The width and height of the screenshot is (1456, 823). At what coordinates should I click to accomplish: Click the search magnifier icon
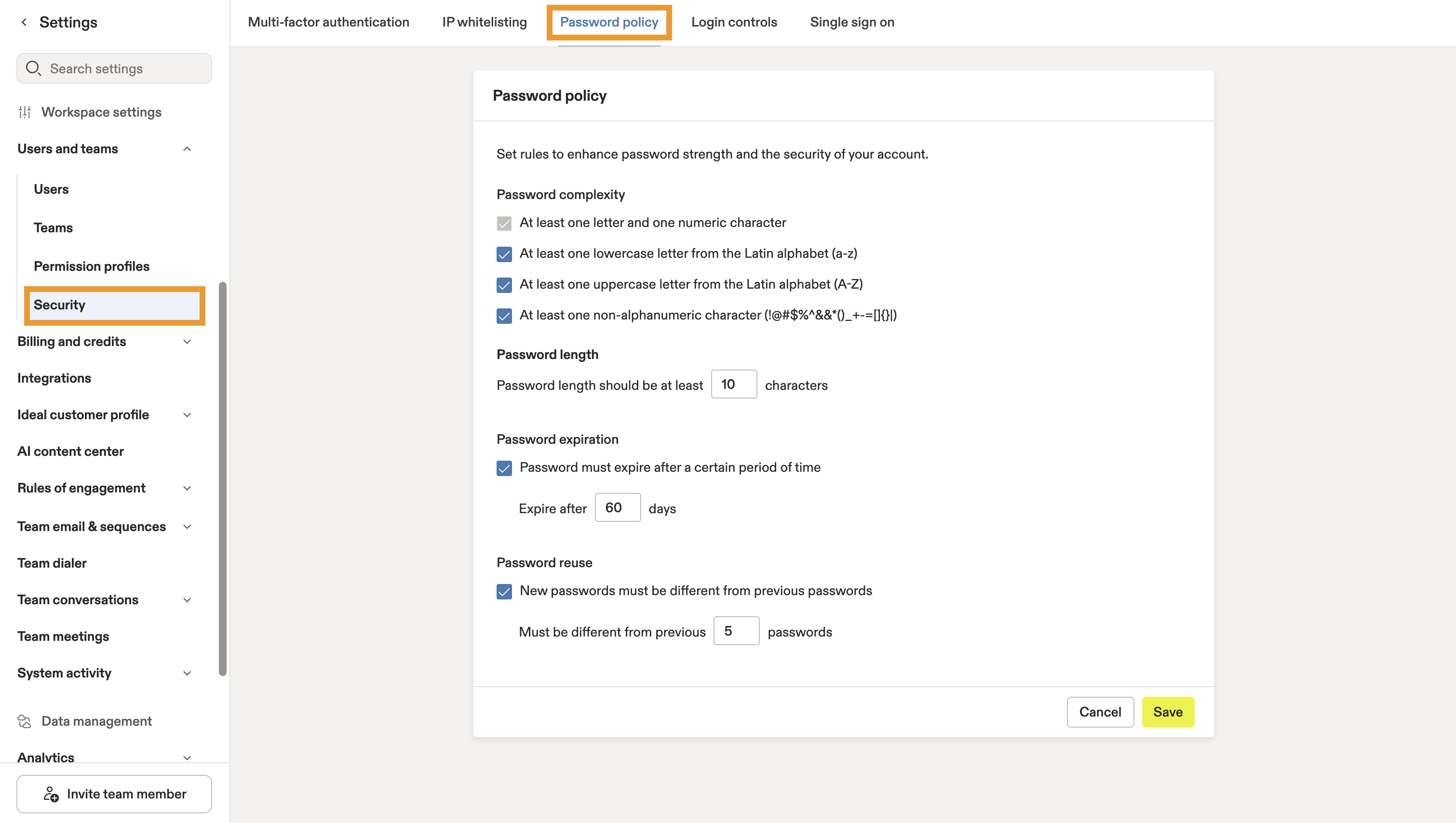tap(33, 68)
